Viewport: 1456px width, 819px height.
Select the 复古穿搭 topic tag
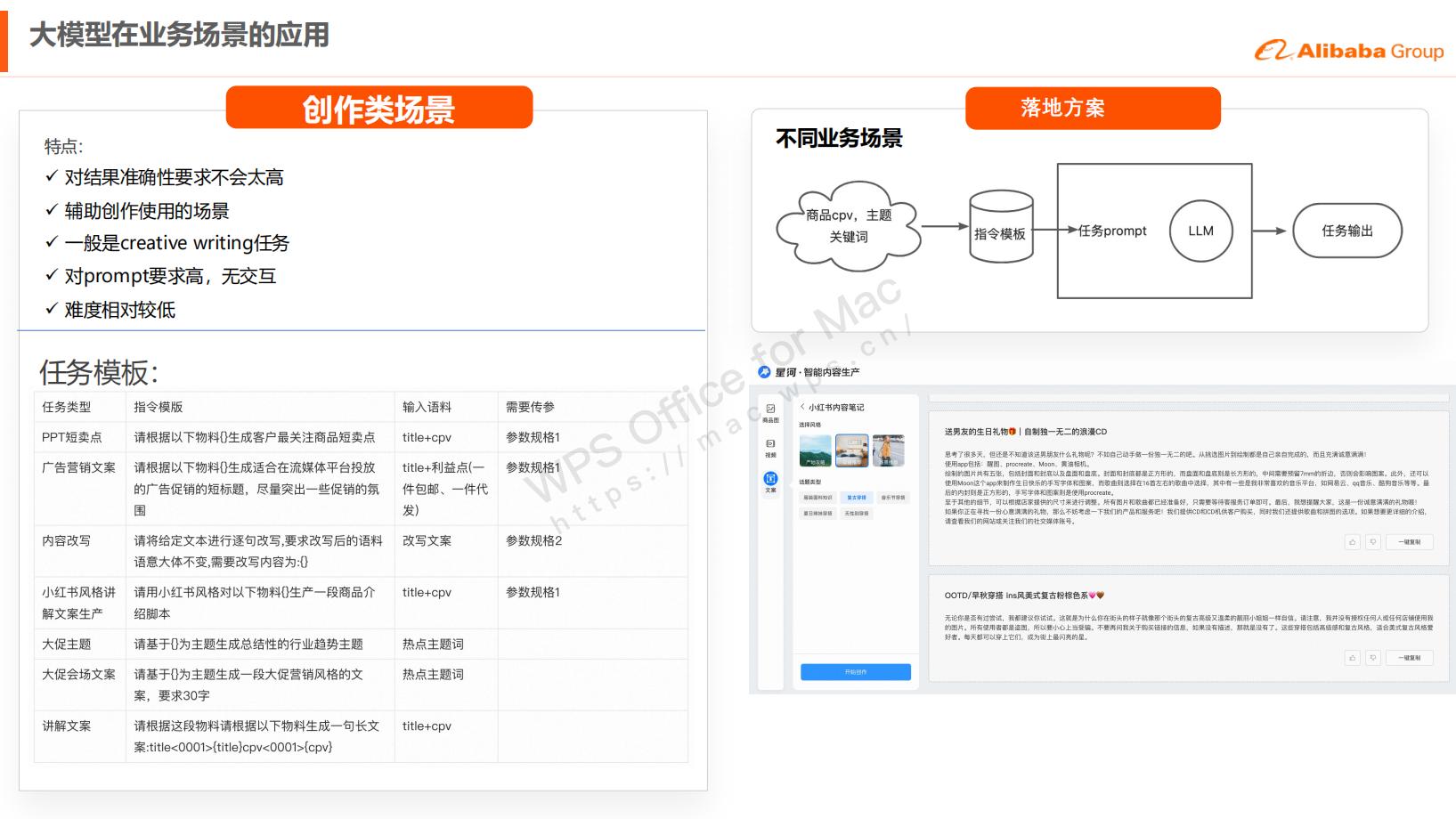pyautogui.click(x=857, y=498)
